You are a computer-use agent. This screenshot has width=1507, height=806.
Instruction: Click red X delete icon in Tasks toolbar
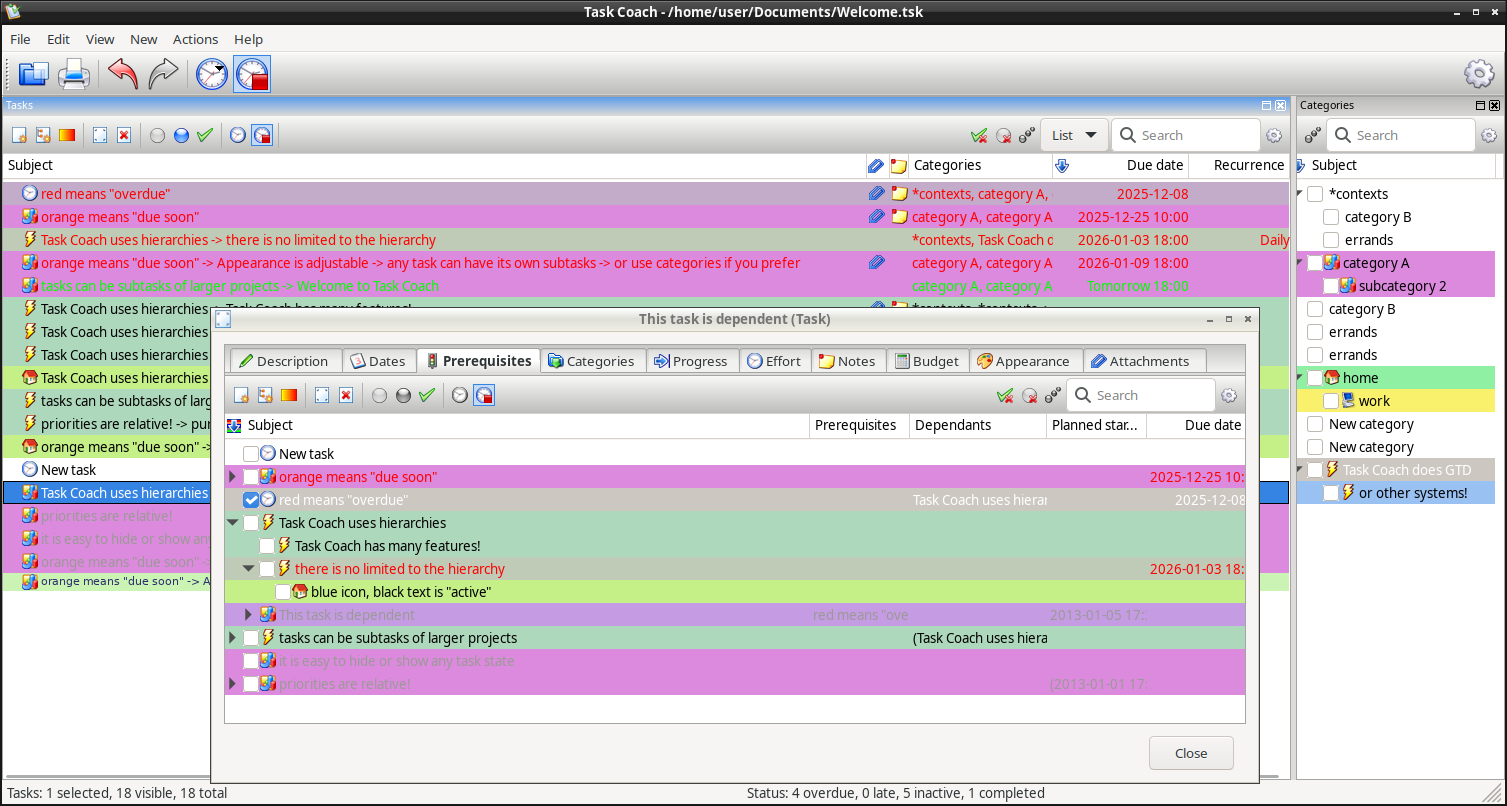click(x=124, y=135)
